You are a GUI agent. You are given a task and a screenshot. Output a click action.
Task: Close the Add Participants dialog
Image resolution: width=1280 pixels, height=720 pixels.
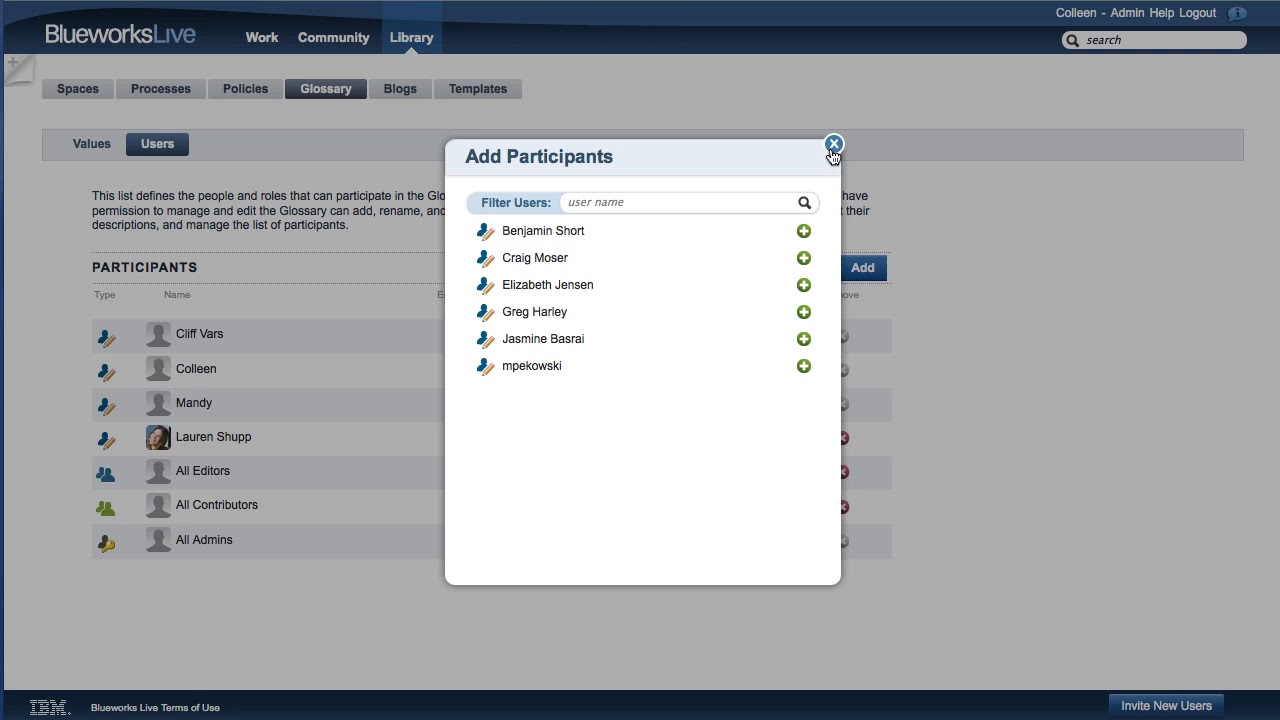(833, 144)
